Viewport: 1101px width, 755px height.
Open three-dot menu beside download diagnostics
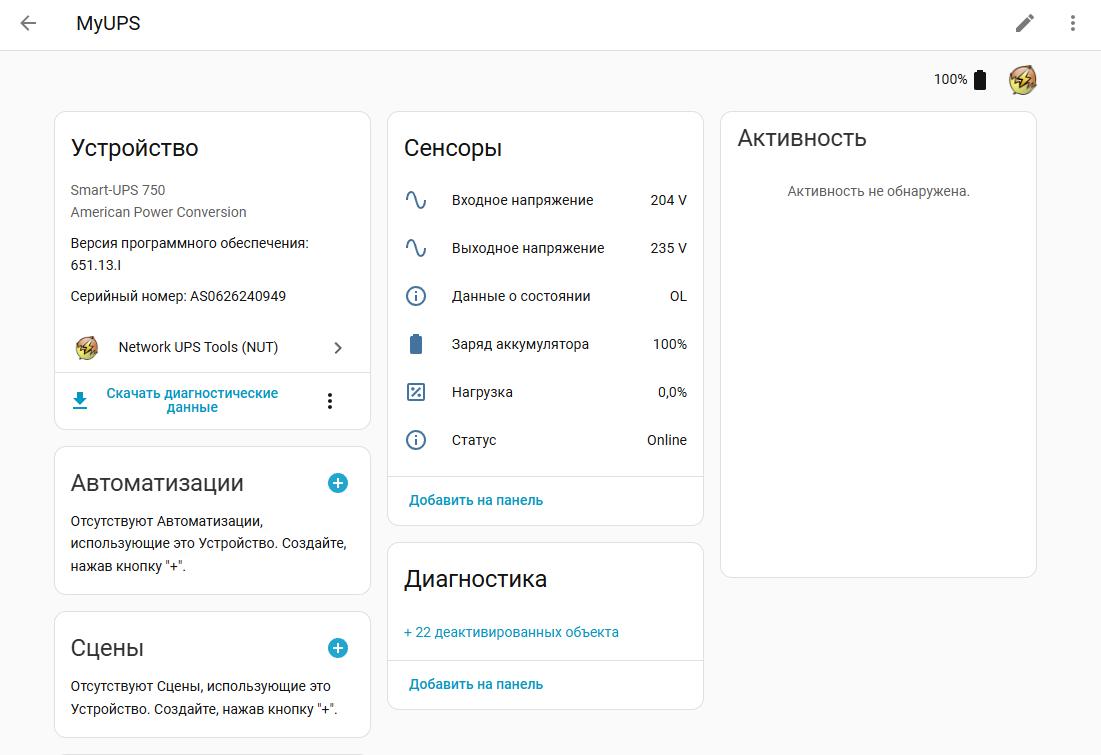pyautogui.click(x=330, y=401)
